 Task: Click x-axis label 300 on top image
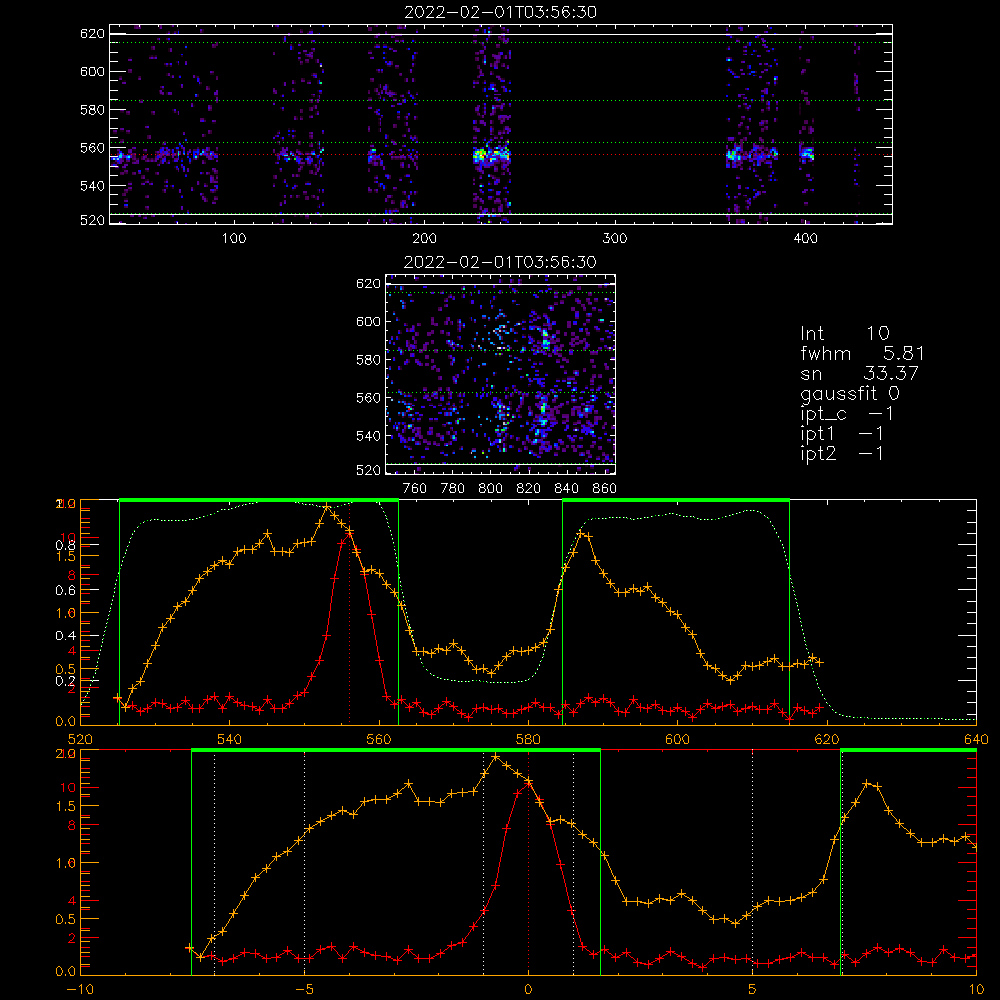click(615, 239)
